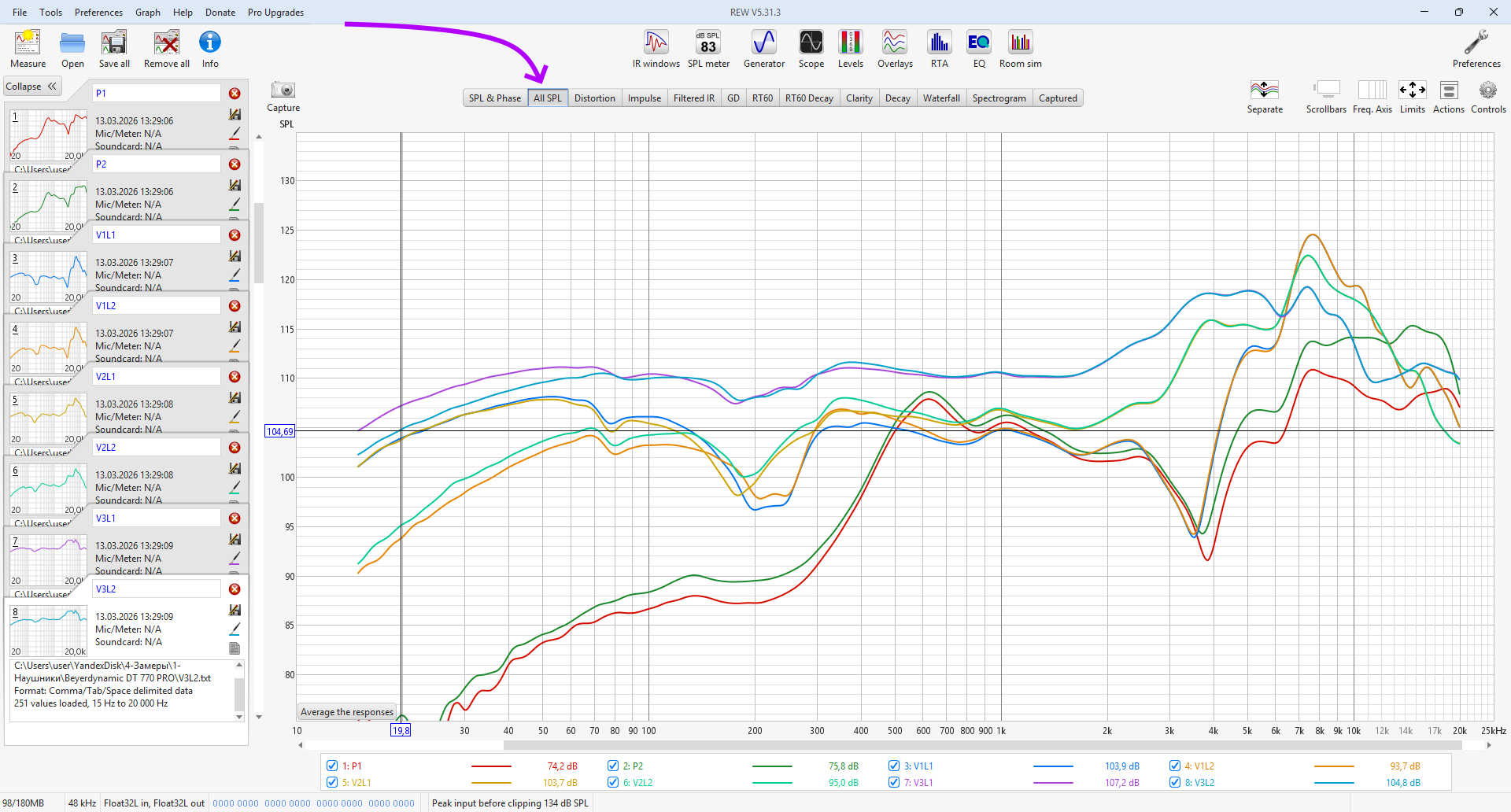Viewport: 1511px width, 812px height.
Task: Open the EQ window
Action: pyautogui.click(x=979, y=49)
